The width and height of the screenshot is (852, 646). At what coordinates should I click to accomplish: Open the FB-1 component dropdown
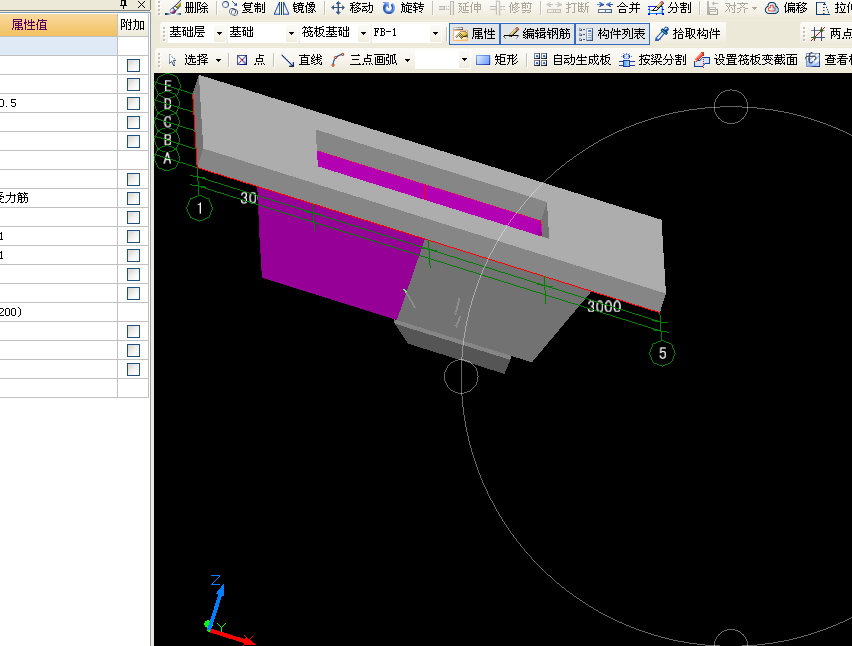click(435, 34)
